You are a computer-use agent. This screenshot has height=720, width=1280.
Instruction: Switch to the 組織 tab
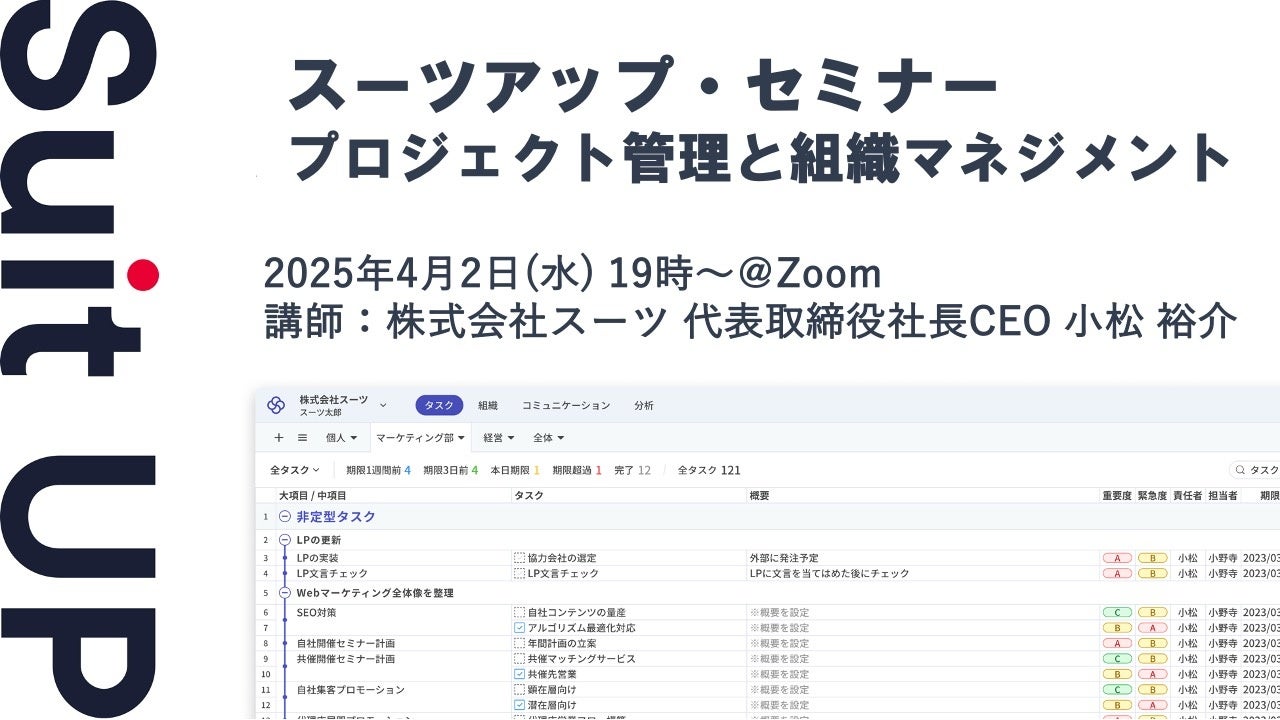pyautogui.click(x=488, y=405)
